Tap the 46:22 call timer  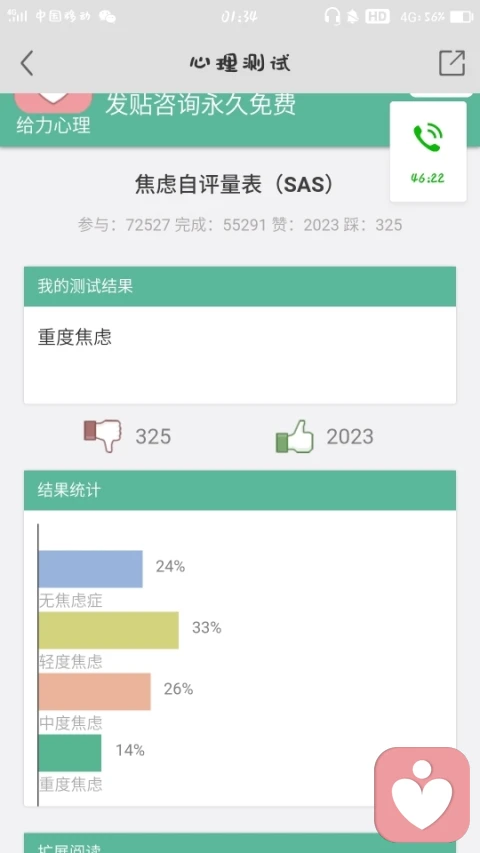(428, 178)
